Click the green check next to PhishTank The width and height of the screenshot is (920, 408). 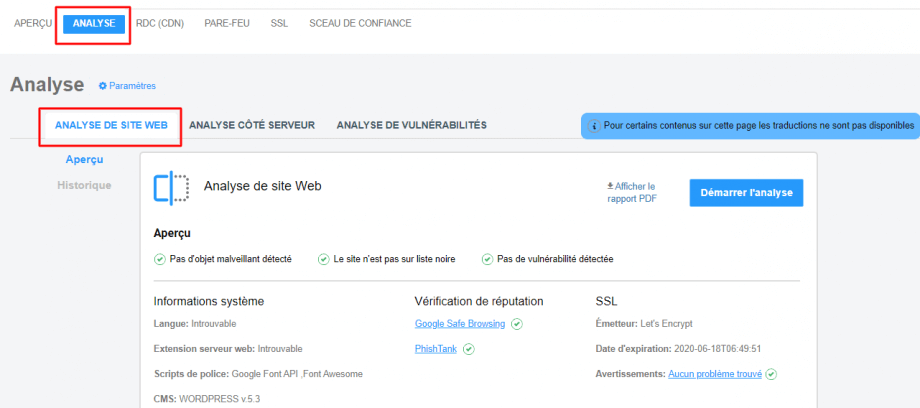(469, 349)
